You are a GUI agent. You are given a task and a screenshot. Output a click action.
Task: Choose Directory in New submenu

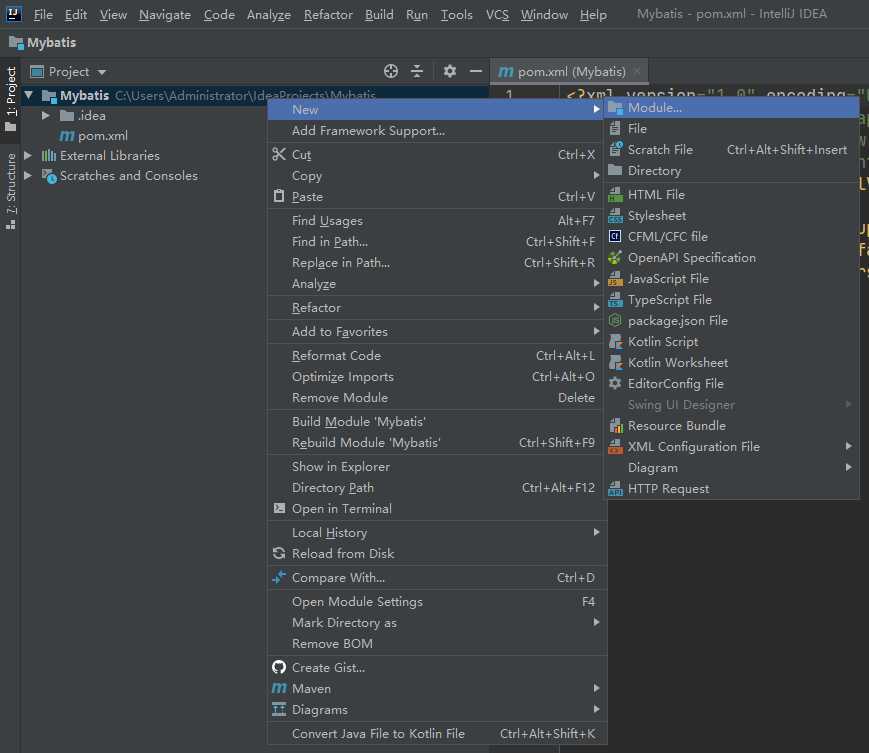[732, 170]
